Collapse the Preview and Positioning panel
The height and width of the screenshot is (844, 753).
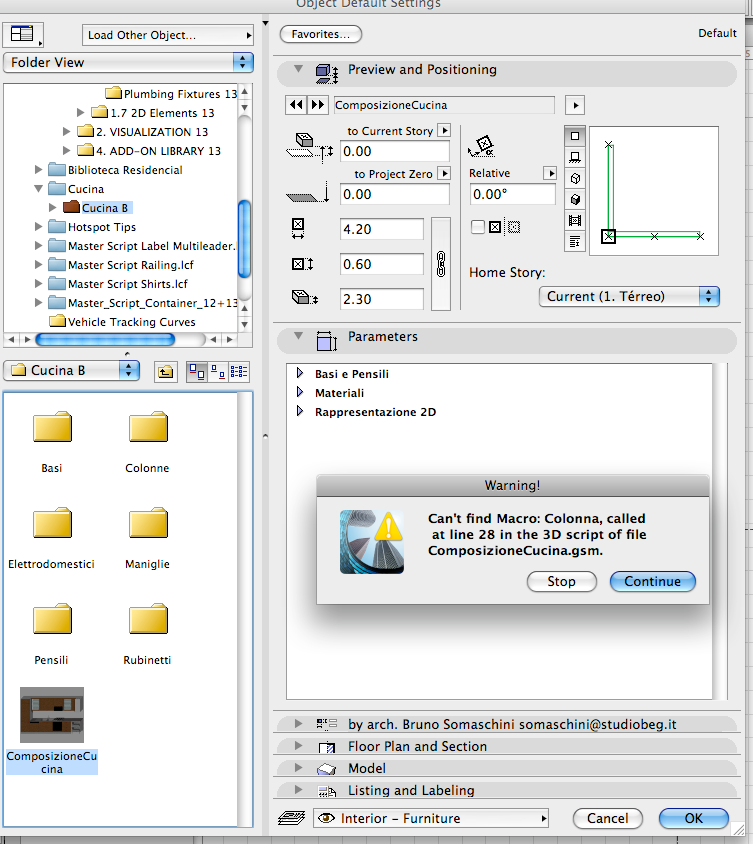click(298, 69)
